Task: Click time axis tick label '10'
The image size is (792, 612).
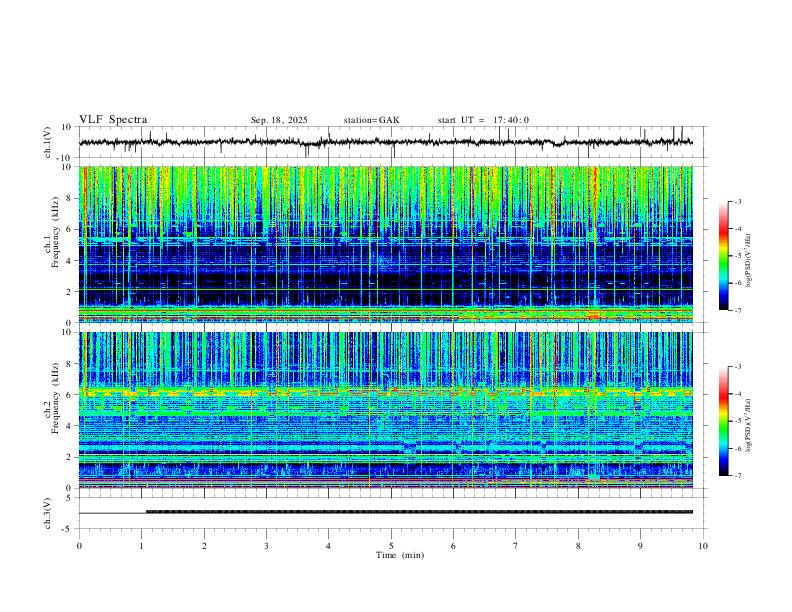Action: tap(703, 546)
